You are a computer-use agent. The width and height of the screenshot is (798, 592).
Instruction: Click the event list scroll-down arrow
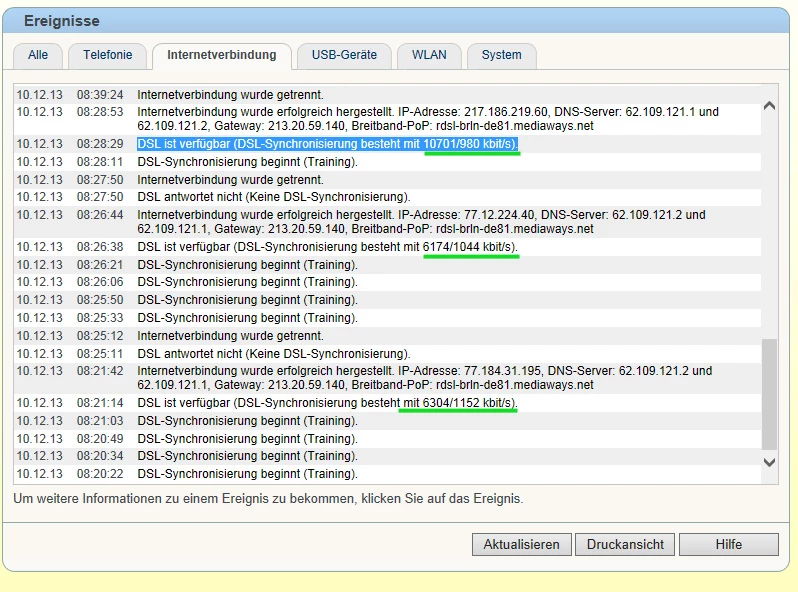(770, 462)
